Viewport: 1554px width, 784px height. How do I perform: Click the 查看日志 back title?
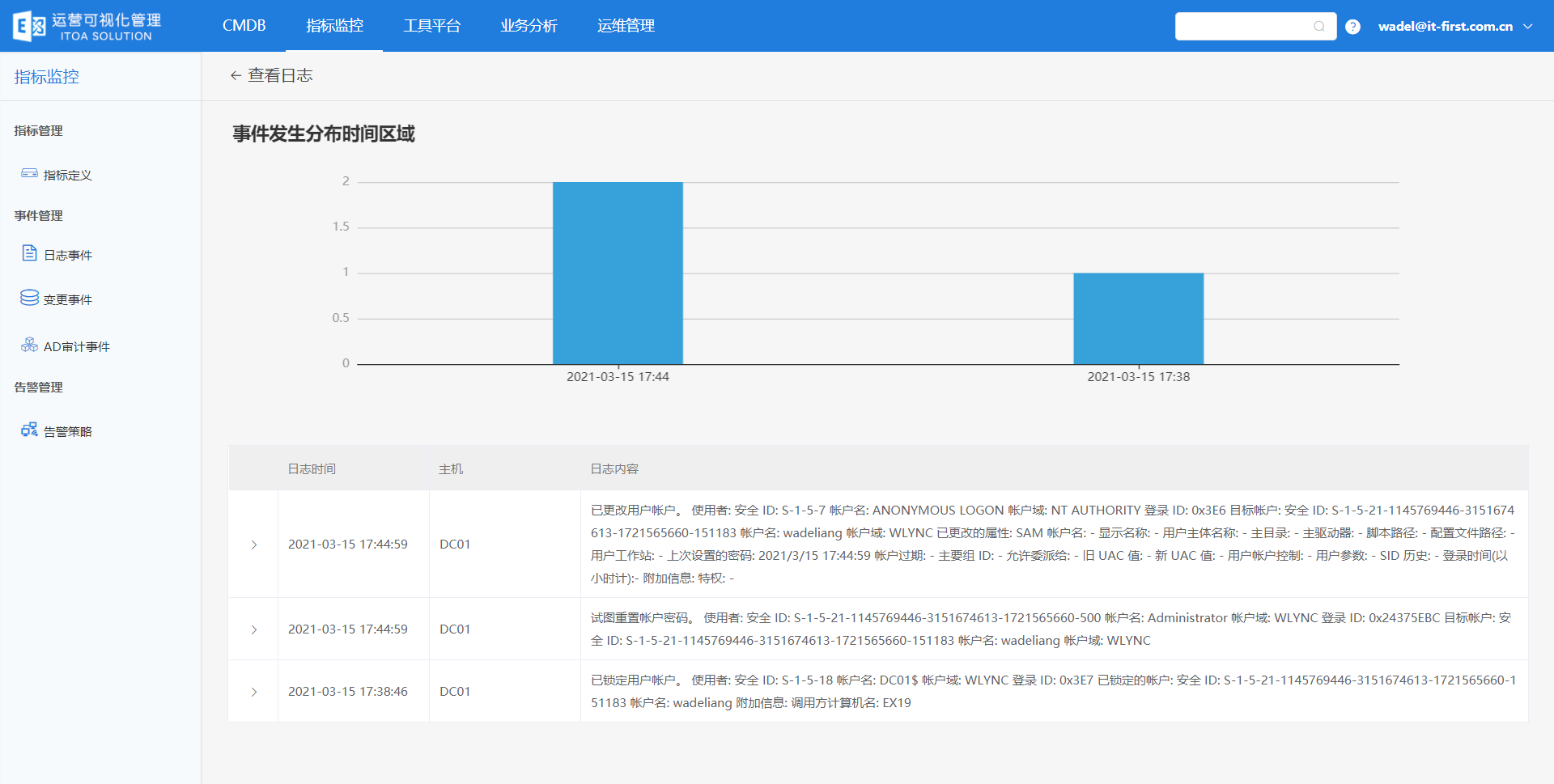tap(280, 75)
